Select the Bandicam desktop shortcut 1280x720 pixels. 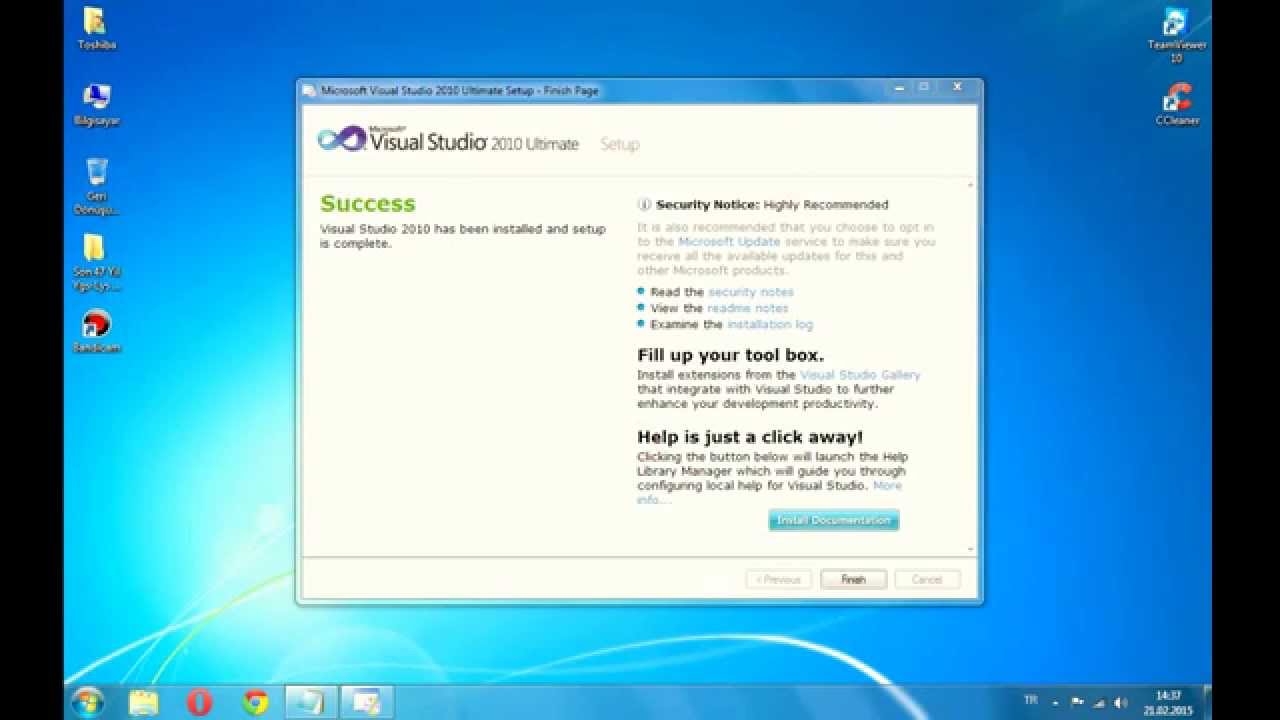click(96, 331)
